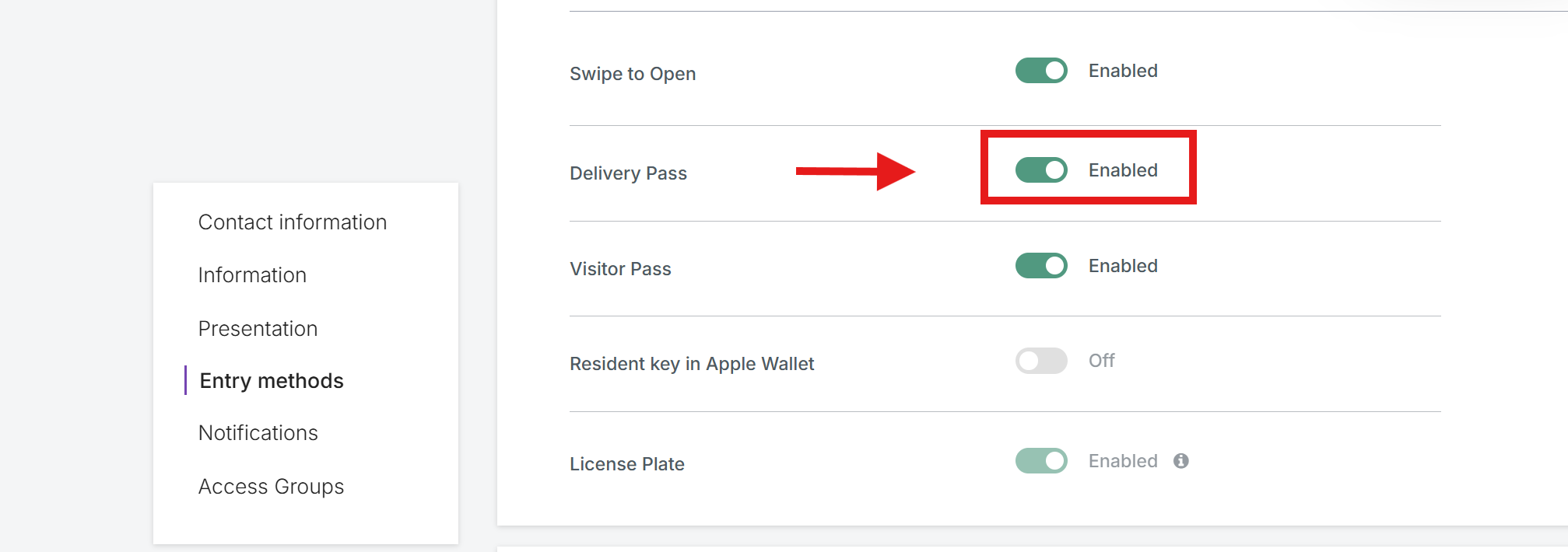Open Contact information section
Viewport: 1568px width, 552px height.
click(x=293, y=222)
